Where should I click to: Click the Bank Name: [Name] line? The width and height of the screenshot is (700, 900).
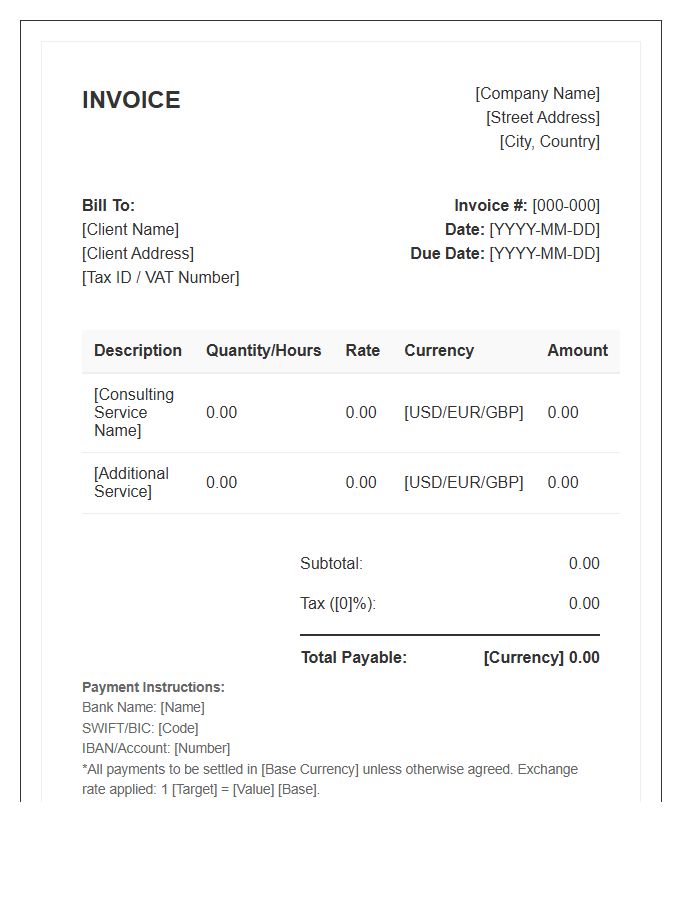pos(143,708)
